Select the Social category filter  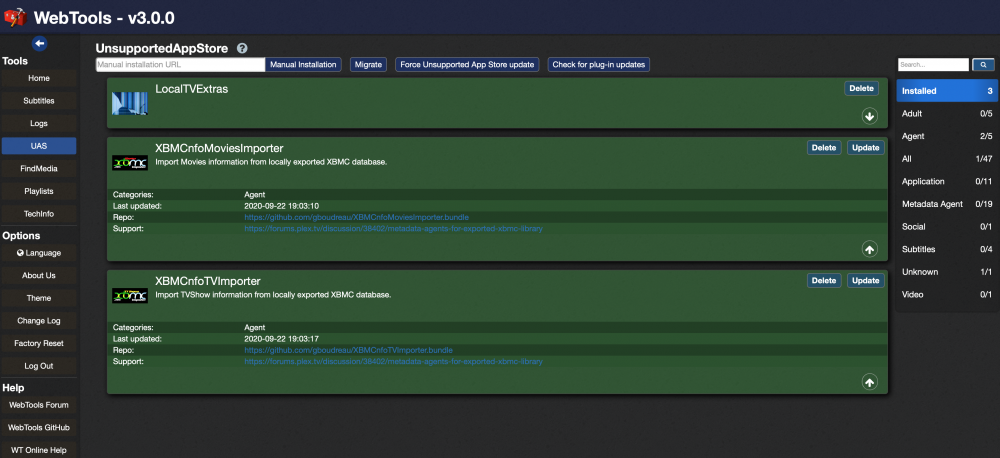pyautogui.click(x=946, y=226)
